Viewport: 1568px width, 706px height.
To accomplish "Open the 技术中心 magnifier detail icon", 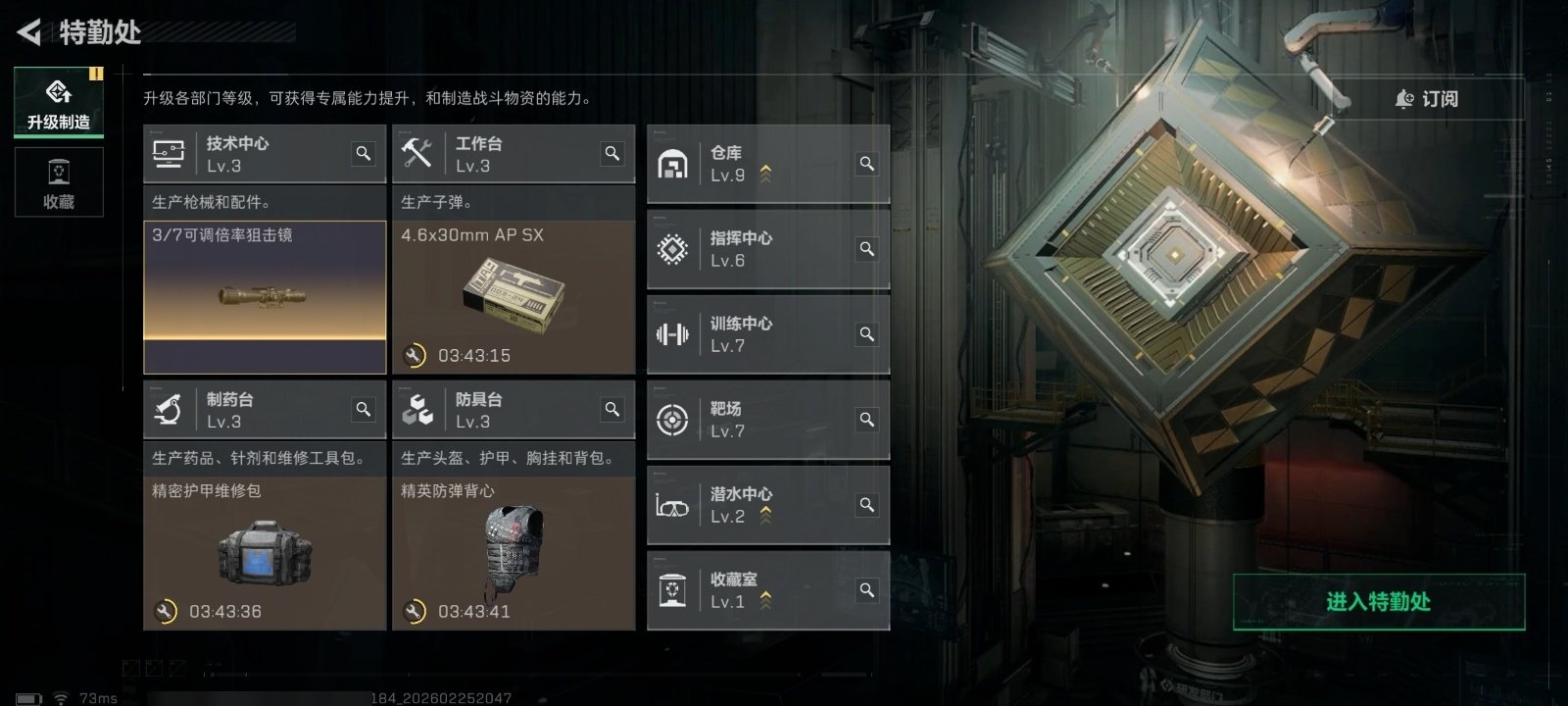I will 364,154.
